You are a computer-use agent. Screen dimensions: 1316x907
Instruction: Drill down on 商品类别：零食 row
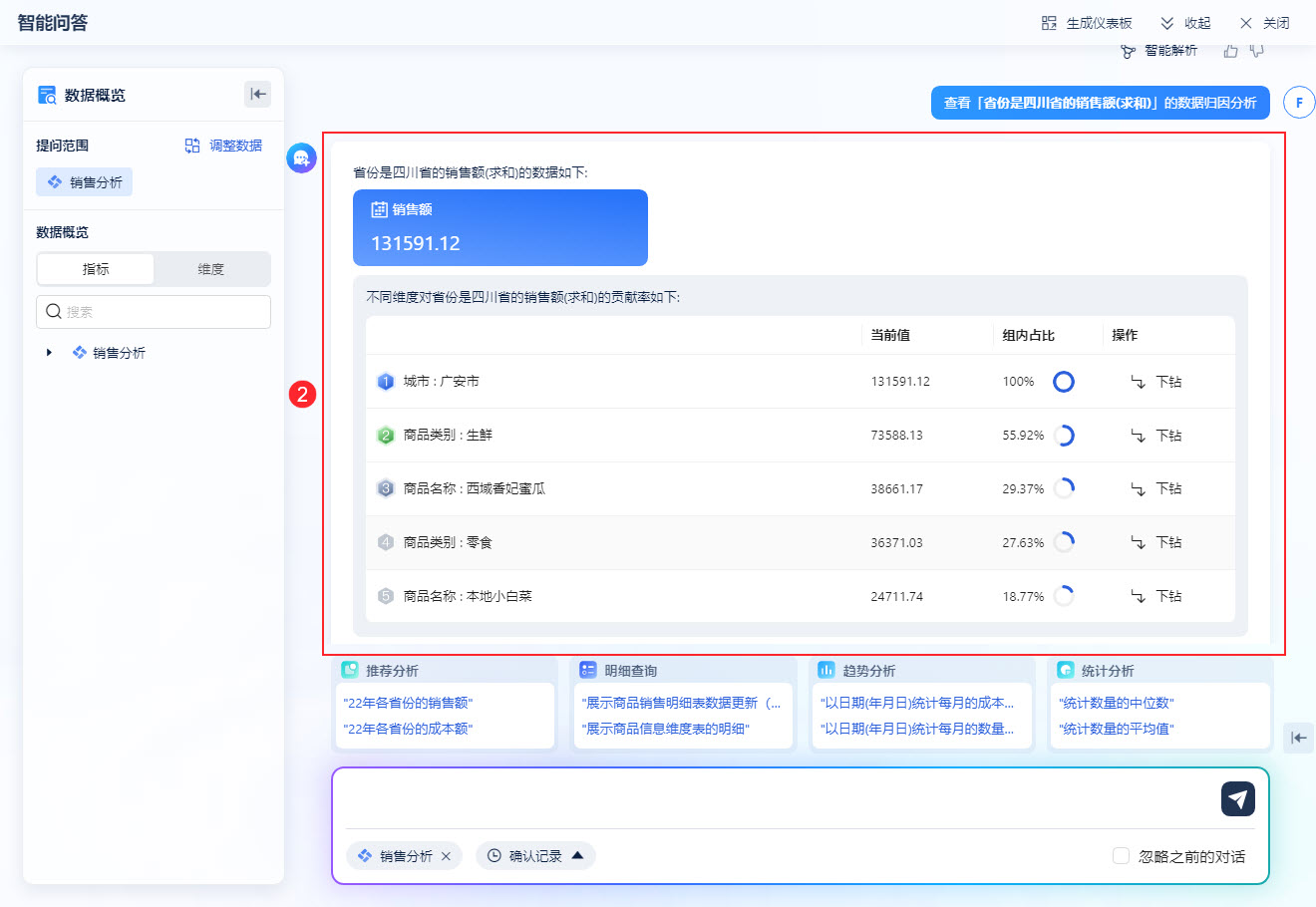coord(1156,543)
